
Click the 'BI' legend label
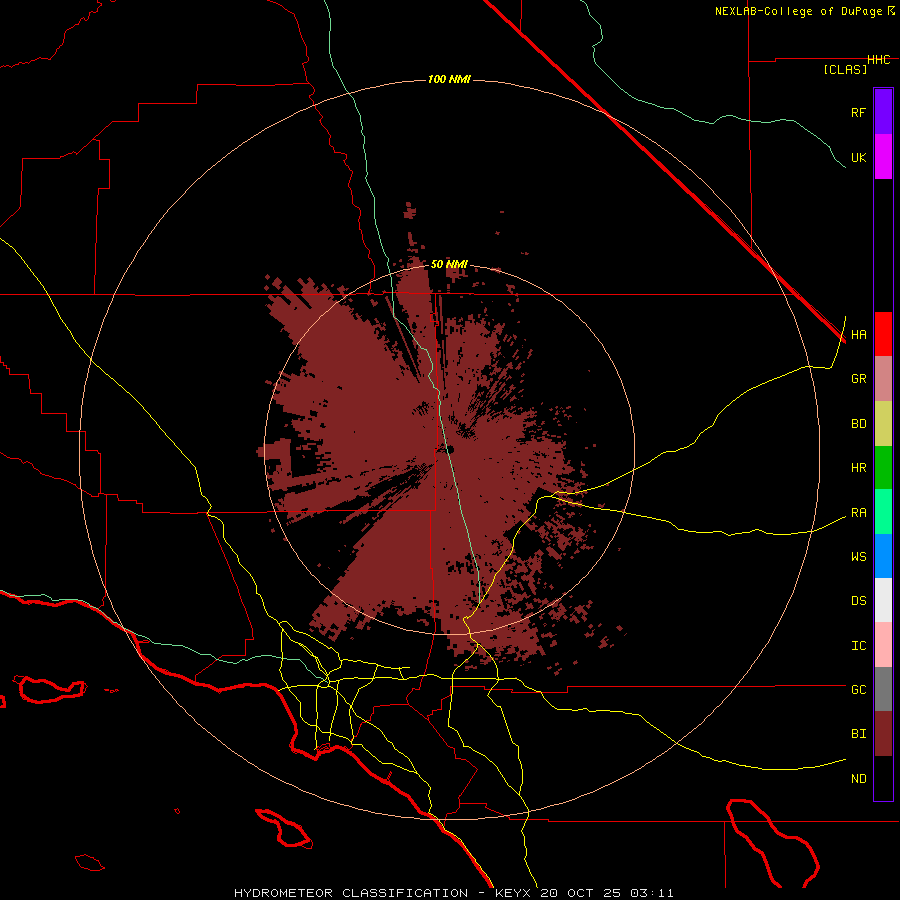(858, 734)
